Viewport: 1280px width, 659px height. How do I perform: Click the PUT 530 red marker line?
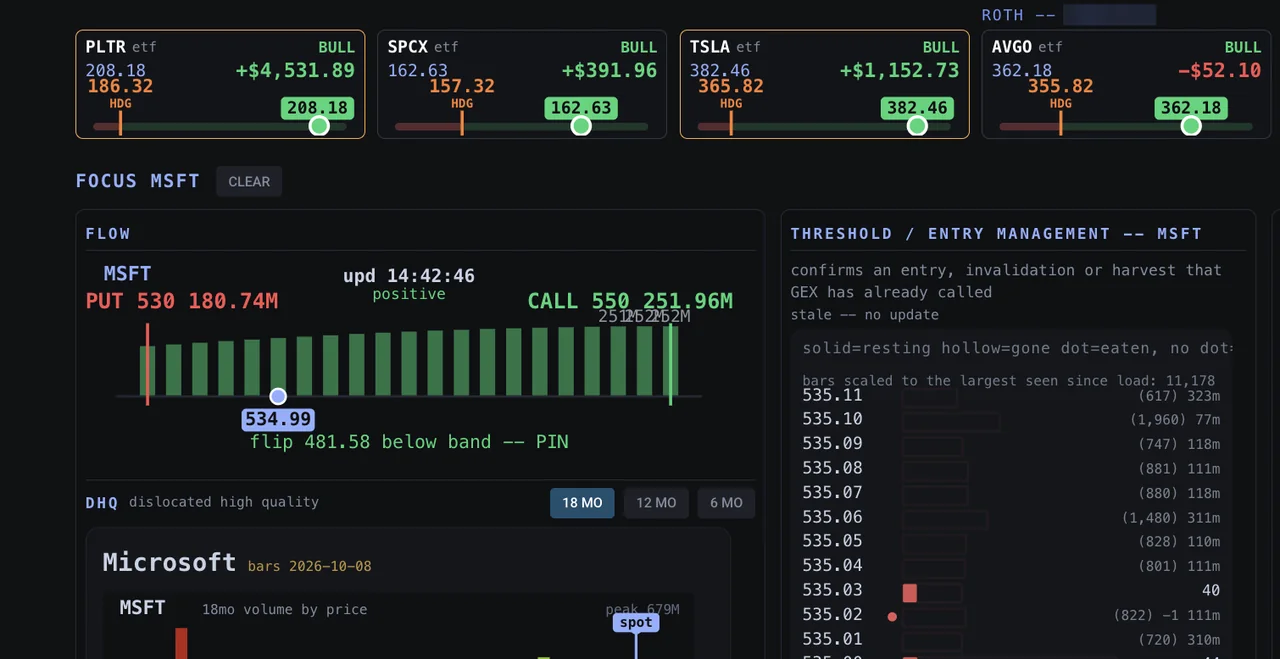coord(148,363)
